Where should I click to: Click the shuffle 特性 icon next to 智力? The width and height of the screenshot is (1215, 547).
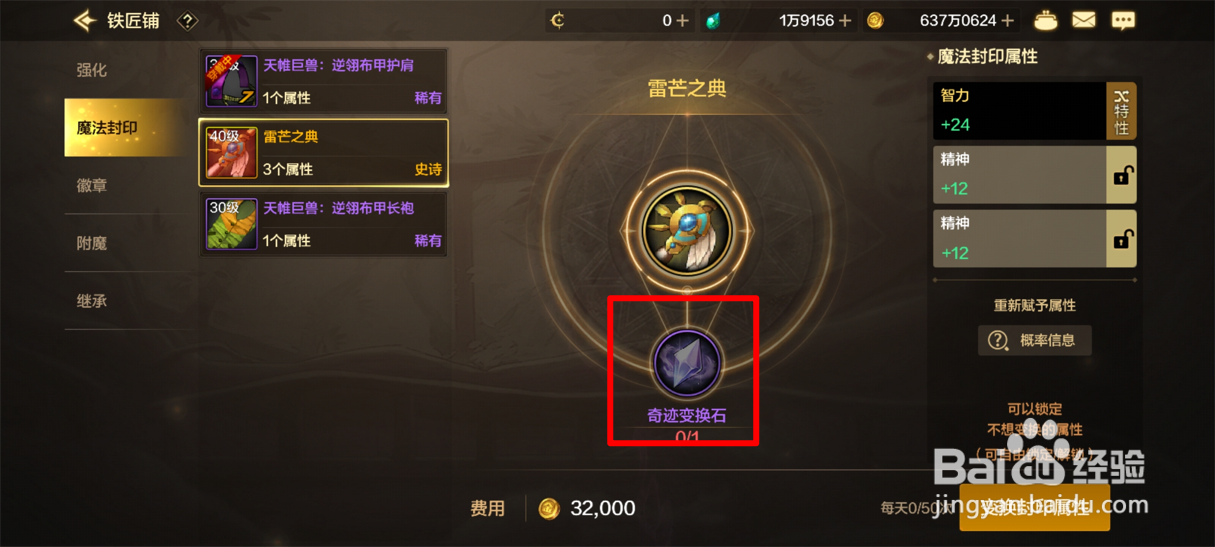tap(1121, 111)
